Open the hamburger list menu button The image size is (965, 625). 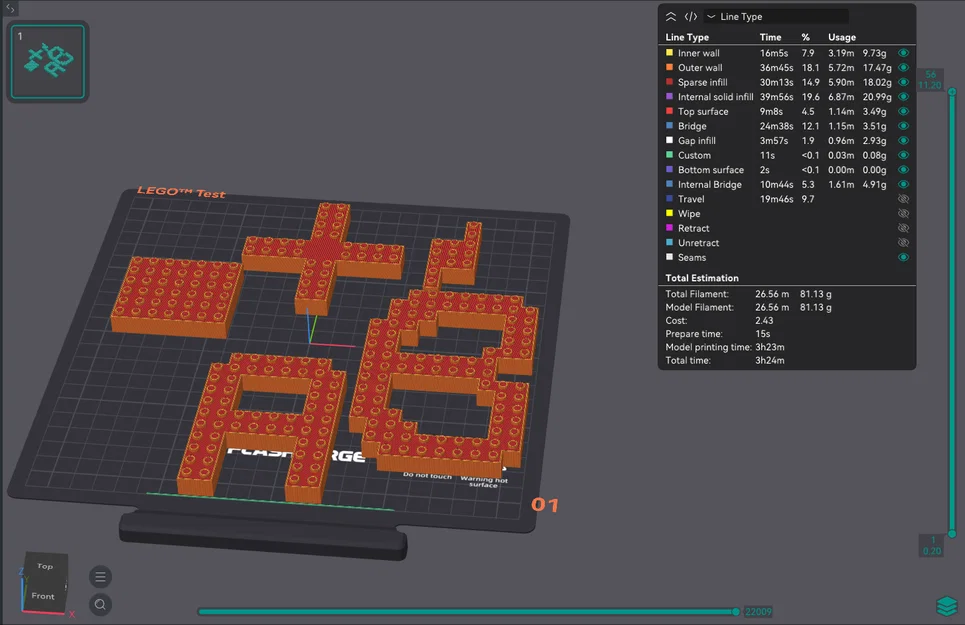[x=100, y=577]
